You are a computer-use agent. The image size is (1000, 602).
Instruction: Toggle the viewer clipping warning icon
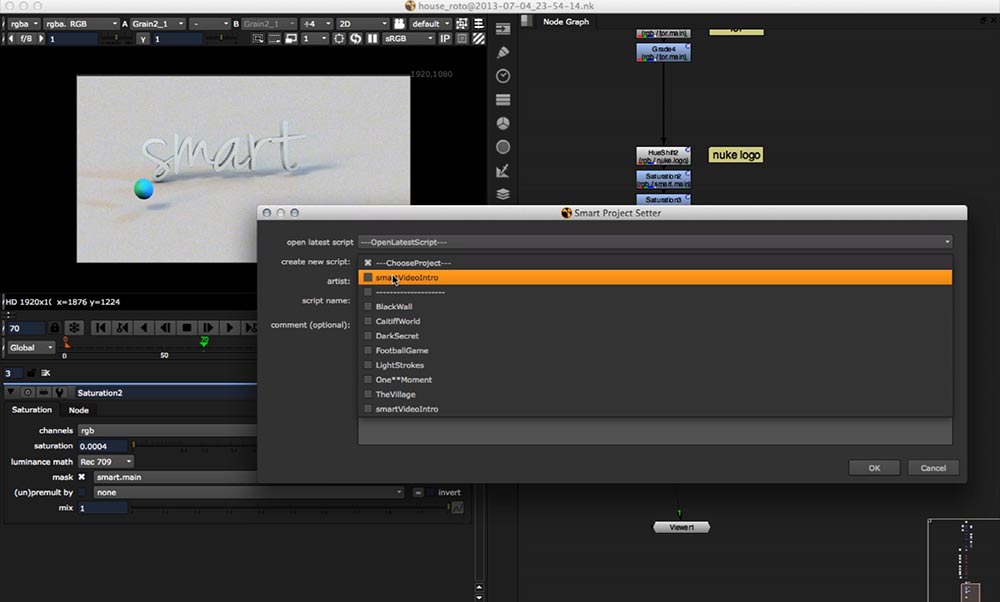point(258,39)
